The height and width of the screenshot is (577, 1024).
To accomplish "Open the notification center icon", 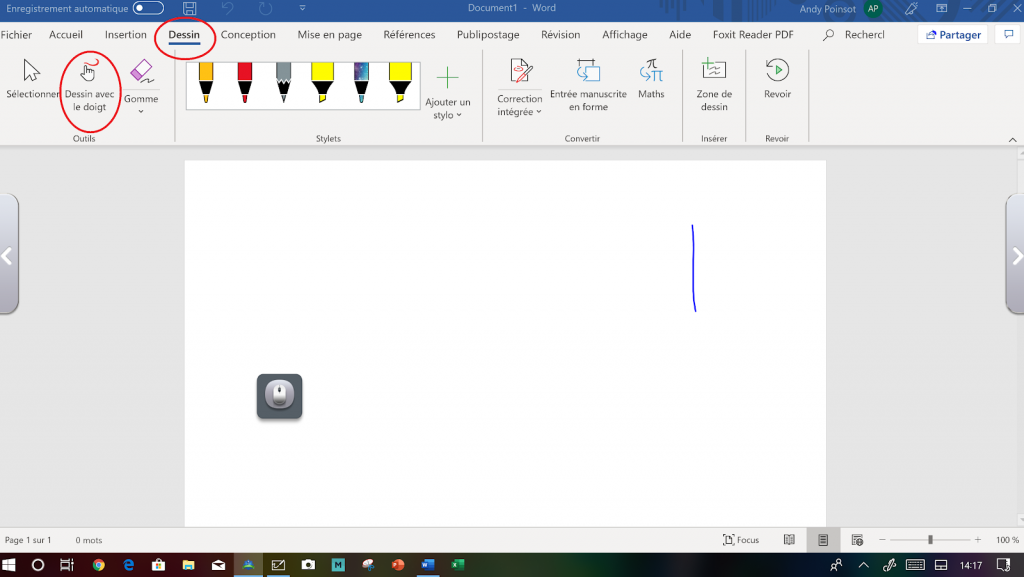I will (x=1004, y=565).
